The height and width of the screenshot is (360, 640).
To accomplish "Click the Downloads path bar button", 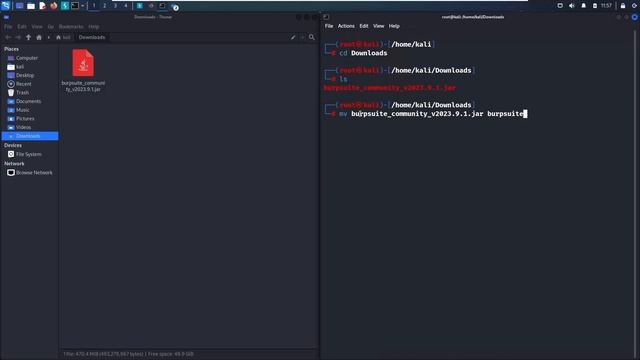I will click(x=92, y=37).
